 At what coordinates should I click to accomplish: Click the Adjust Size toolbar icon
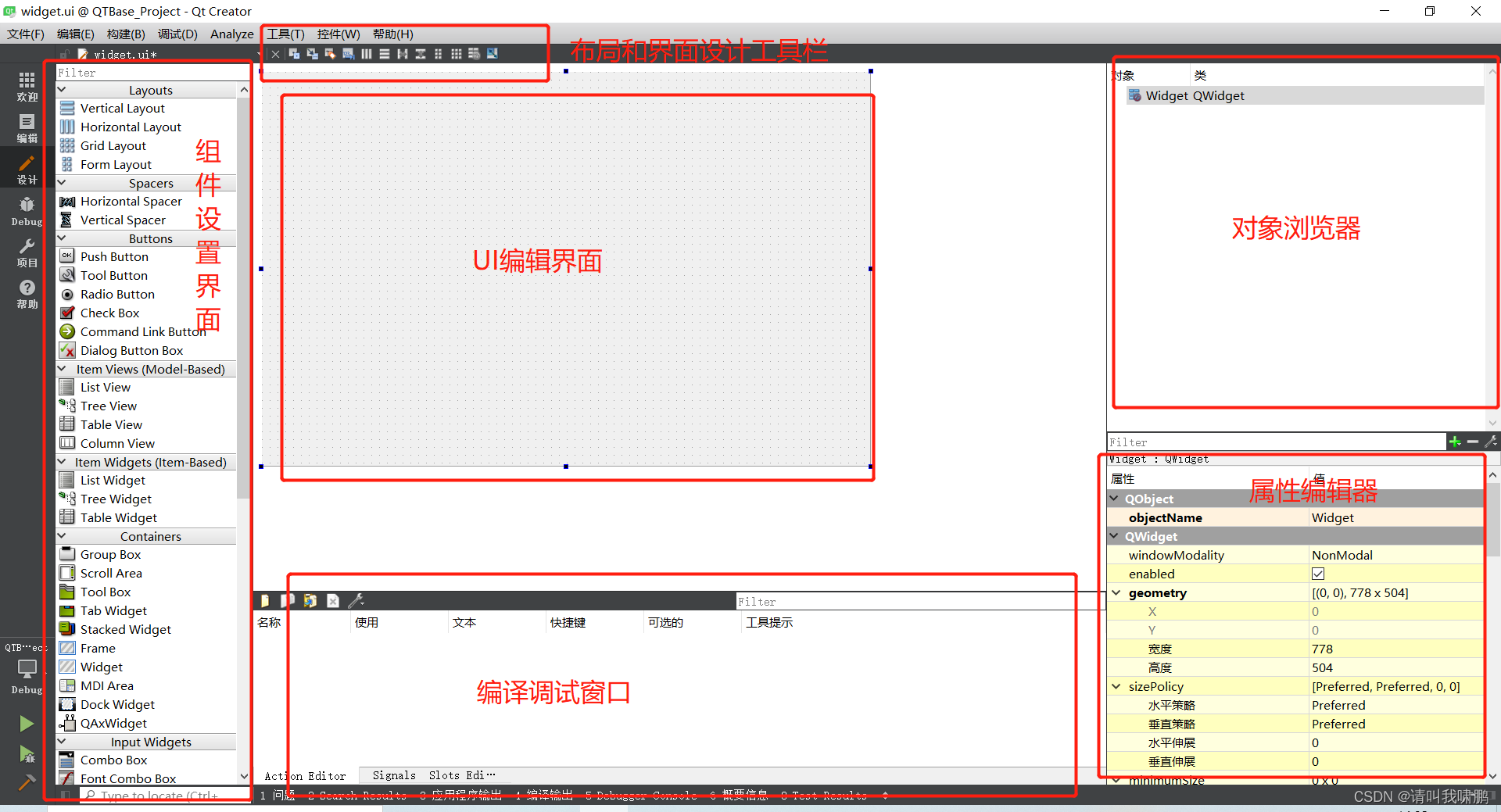[x=492, y=54]
